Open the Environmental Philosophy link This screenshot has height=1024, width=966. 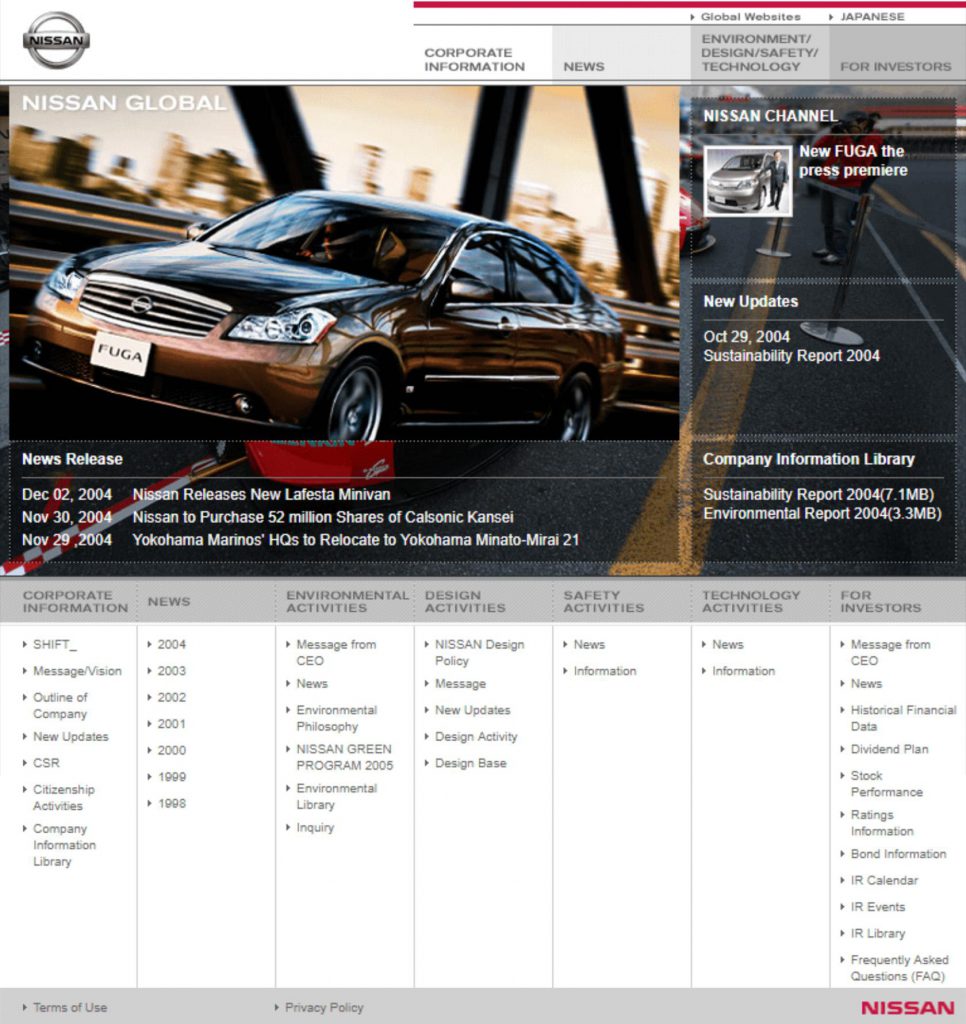click(336, 718)
